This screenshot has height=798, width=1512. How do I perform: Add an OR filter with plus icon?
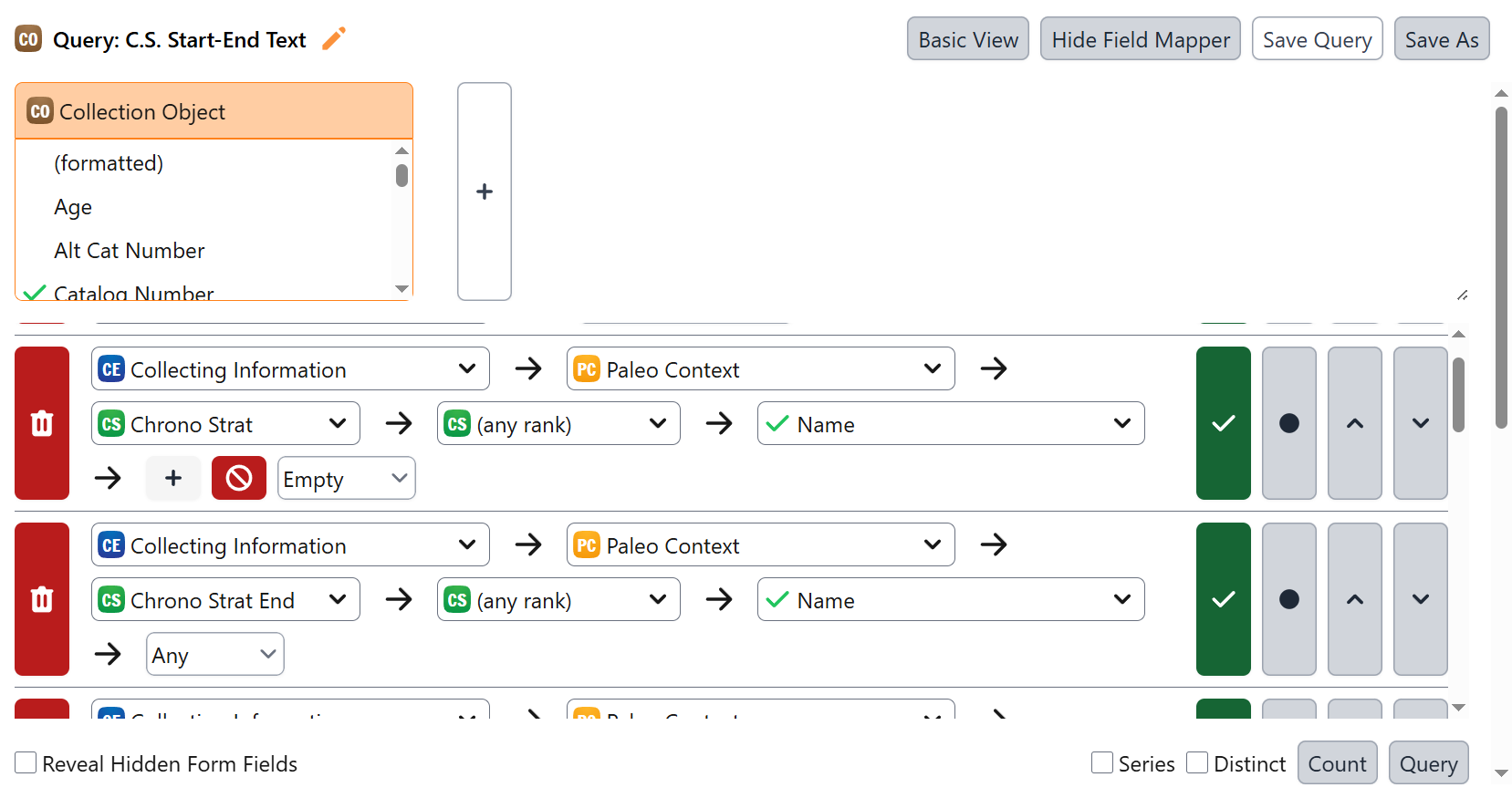pyautogui.click(x=173, y=478)
